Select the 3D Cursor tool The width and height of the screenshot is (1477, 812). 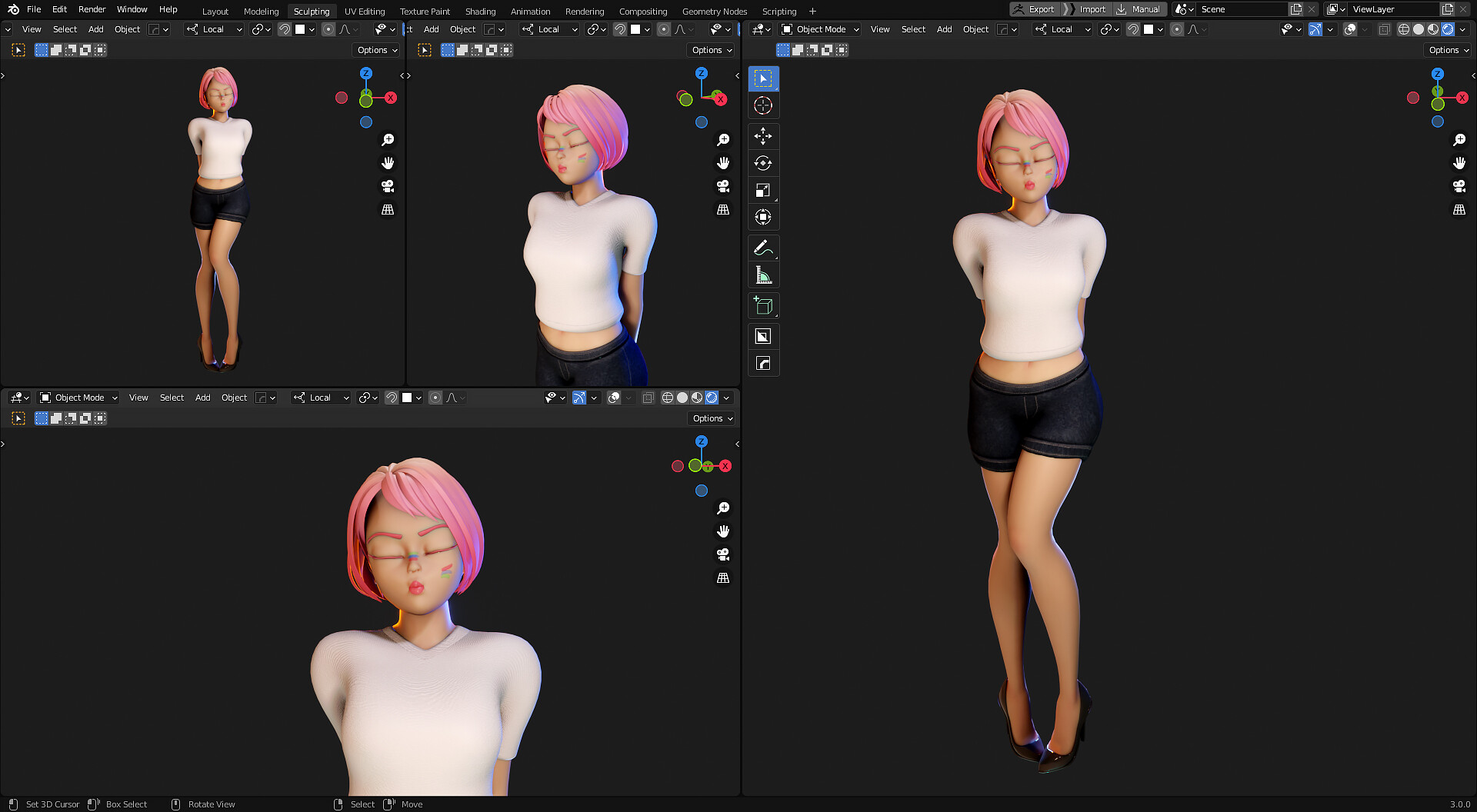763,105
